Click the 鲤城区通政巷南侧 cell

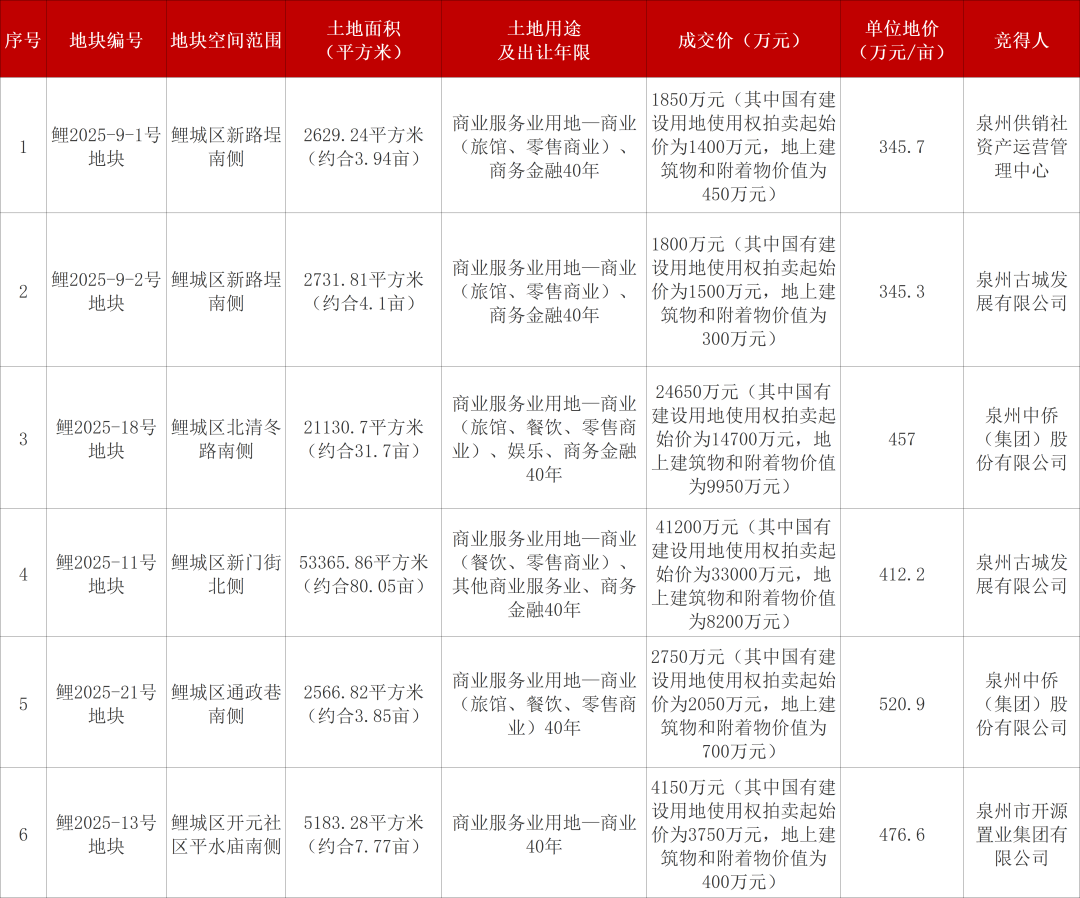pos(226,702)
